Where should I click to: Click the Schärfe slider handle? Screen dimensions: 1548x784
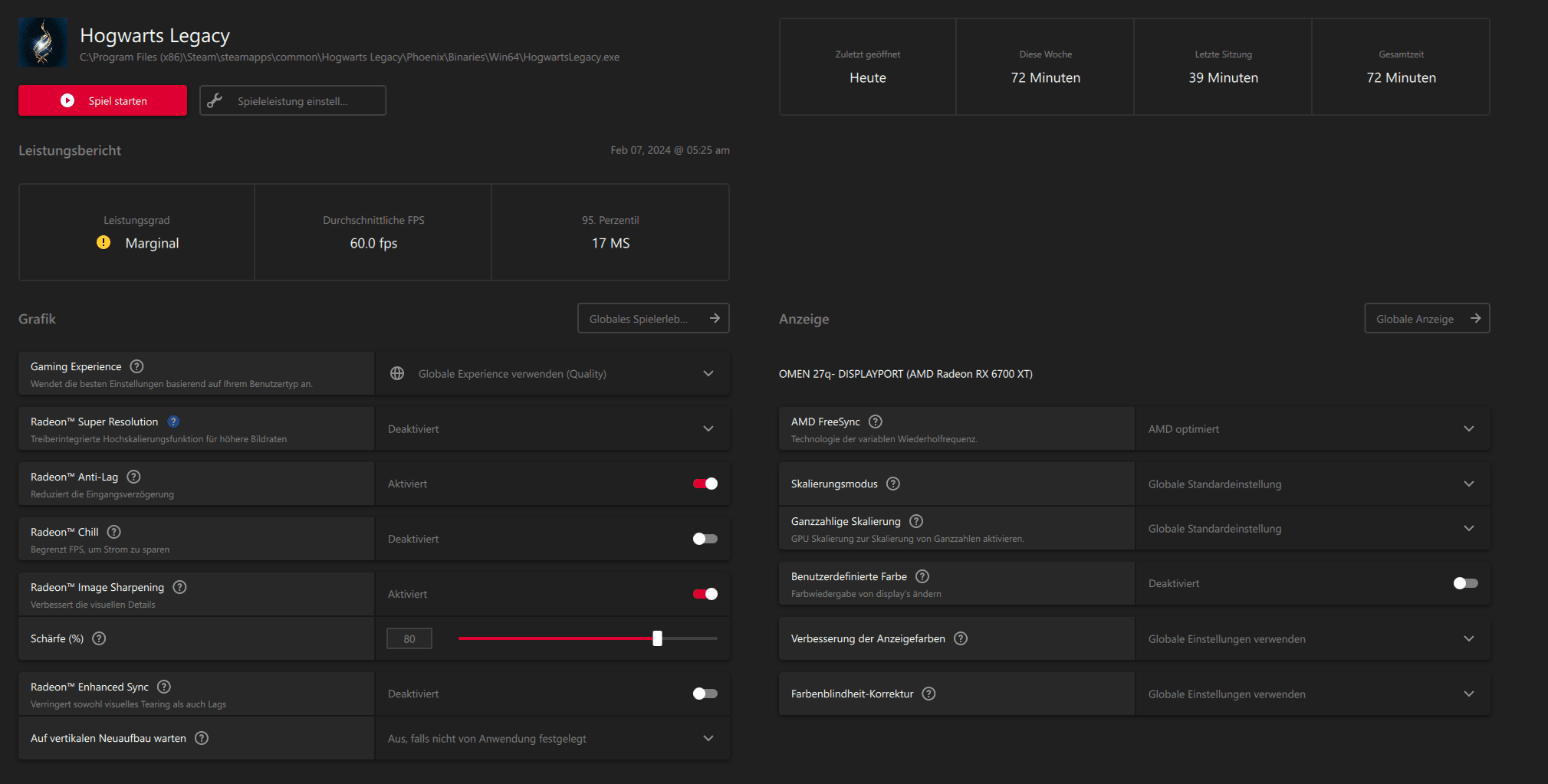[x=657, y=638]
